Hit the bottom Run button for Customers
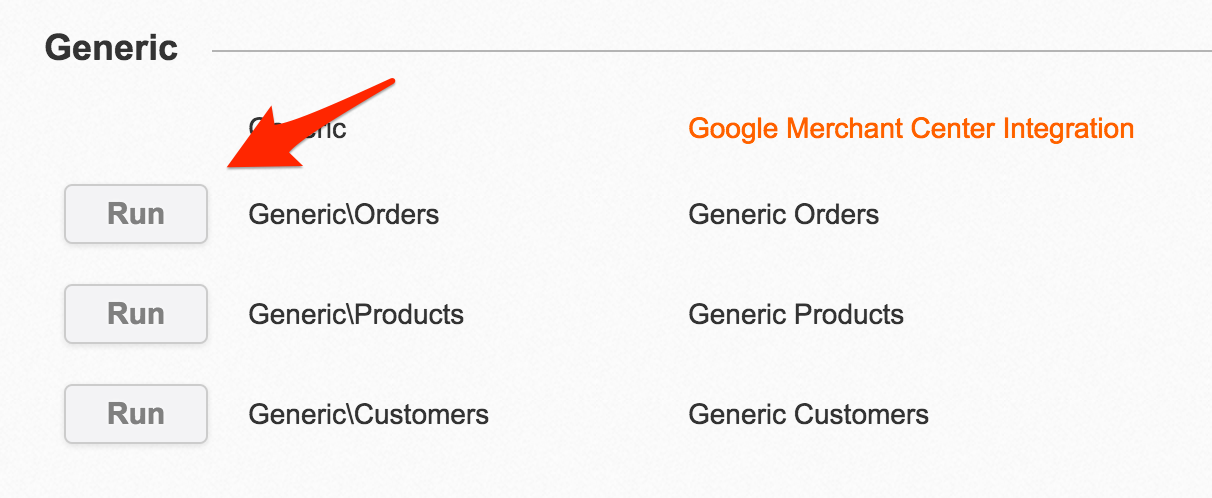Screen dimensions: 1212x498 pos(136,414)
